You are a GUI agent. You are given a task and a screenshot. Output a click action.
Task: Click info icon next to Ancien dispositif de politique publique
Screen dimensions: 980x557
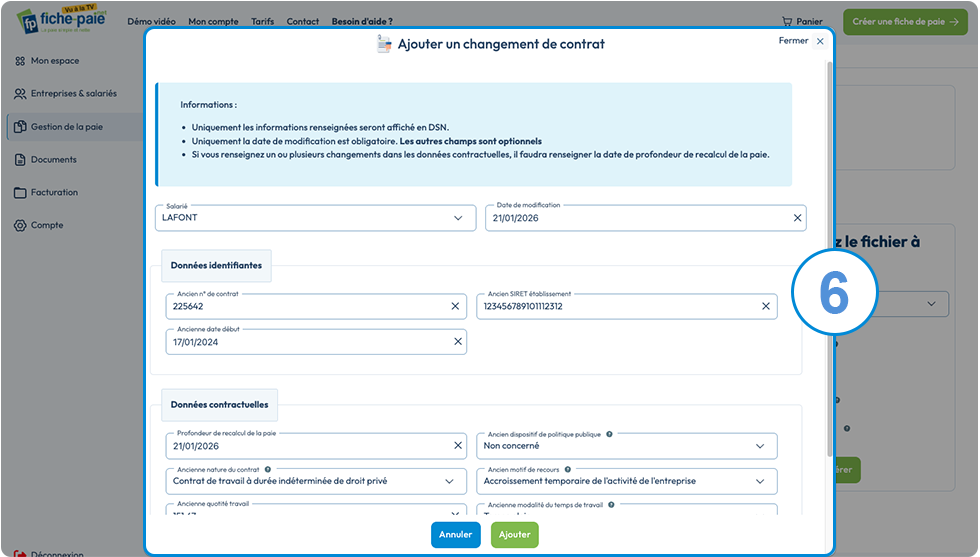(x=609, y=434)
